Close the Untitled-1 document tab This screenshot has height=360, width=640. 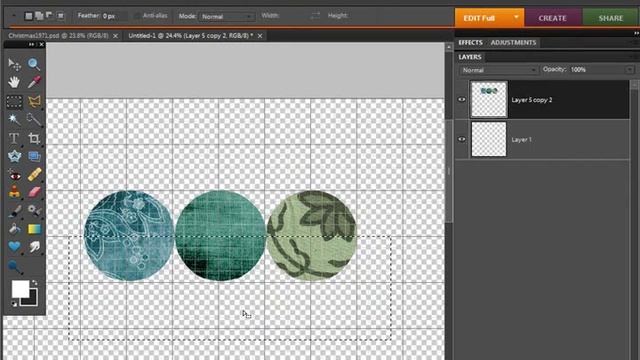point(260,36)
